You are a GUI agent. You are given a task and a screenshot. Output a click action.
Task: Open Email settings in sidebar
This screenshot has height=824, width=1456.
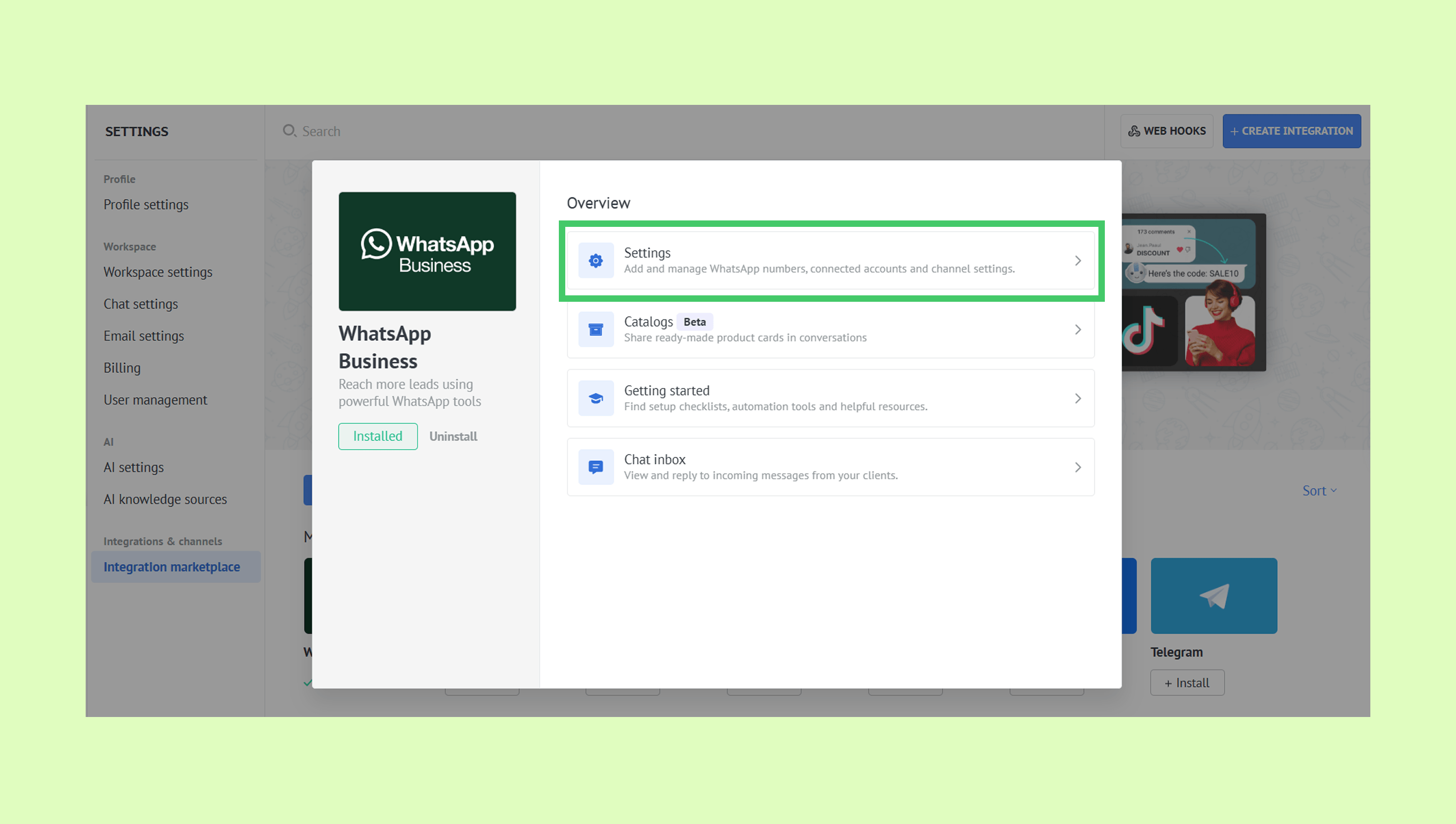tap(144, 335)
